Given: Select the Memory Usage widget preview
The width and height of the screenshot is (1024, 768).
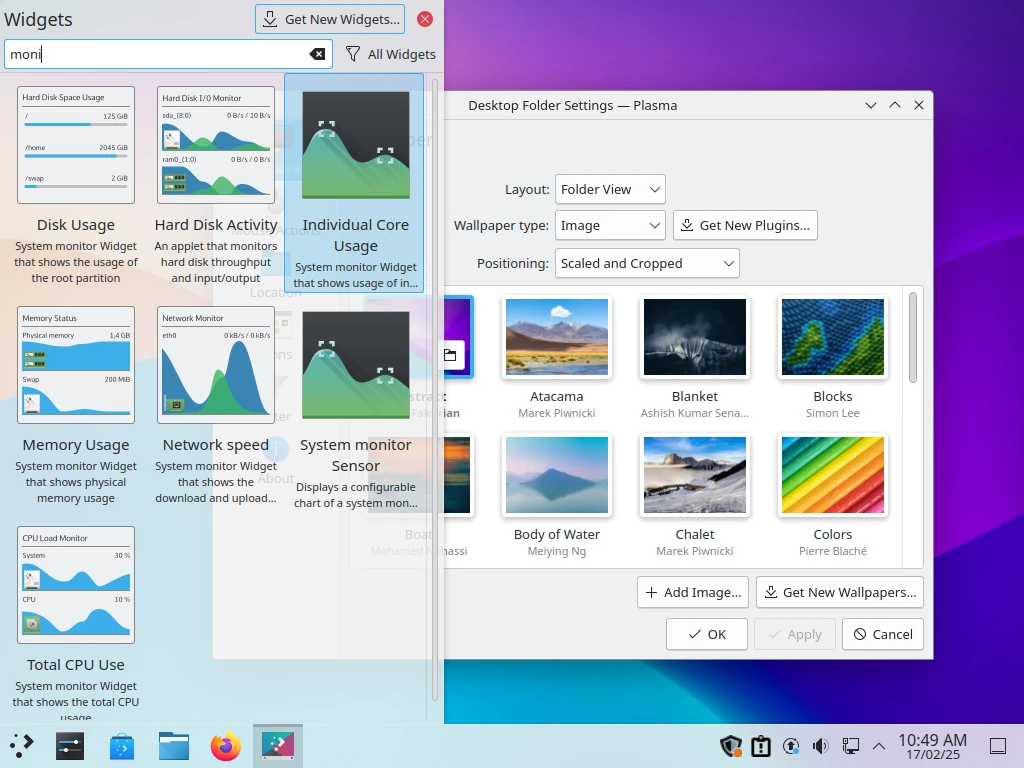Looking at the screenshot, I should click(76, 365).
